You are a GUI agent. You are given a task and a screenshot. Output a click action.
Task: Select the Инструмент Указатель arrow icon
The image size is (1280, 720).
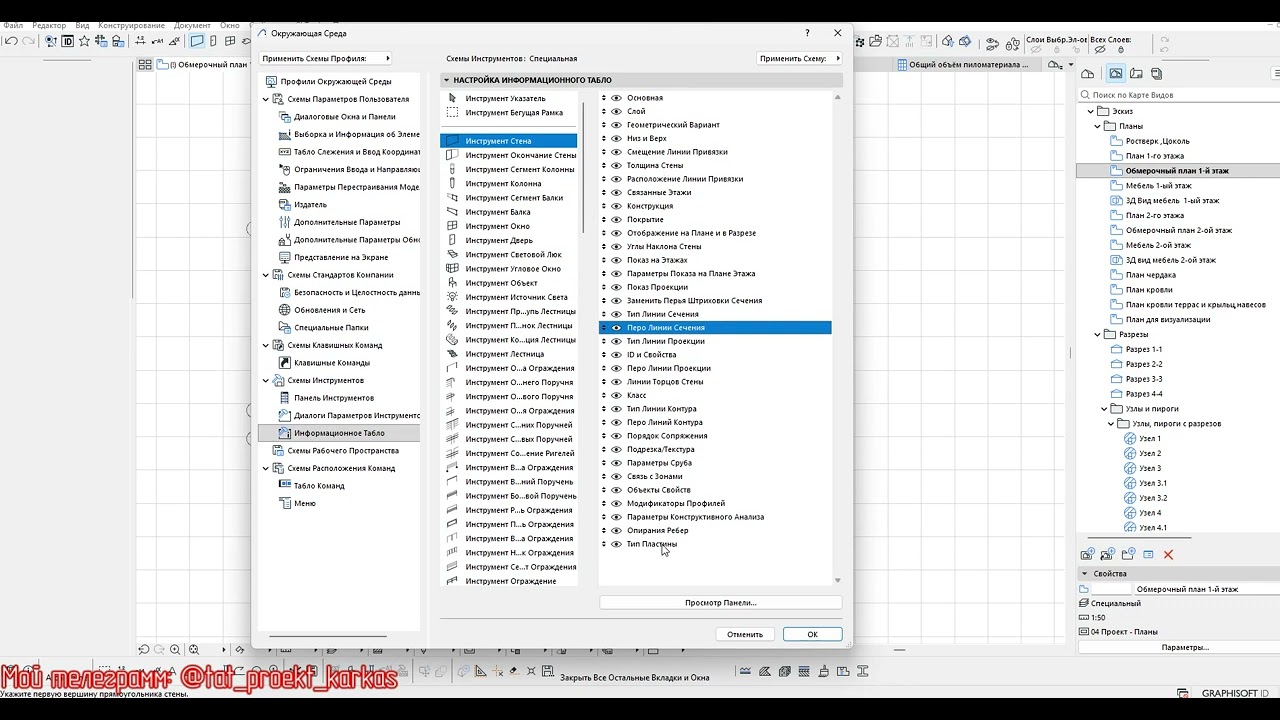(x=452, y=98)
